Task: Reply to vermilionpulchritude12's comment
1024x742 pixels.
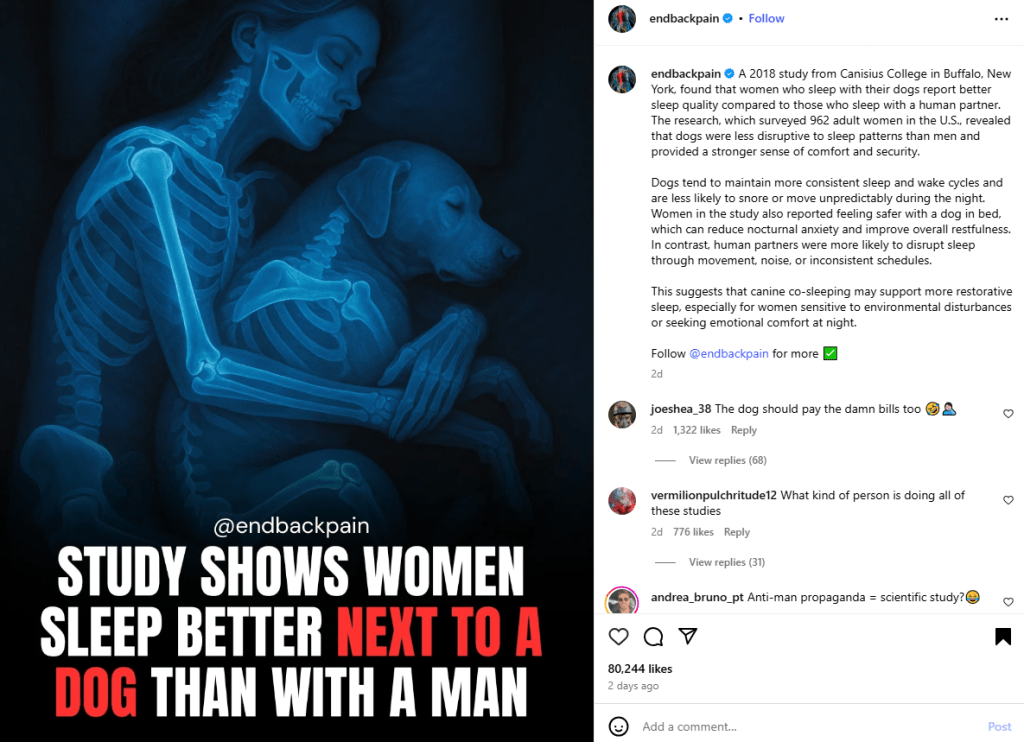Action: click(x=737, y=532)
